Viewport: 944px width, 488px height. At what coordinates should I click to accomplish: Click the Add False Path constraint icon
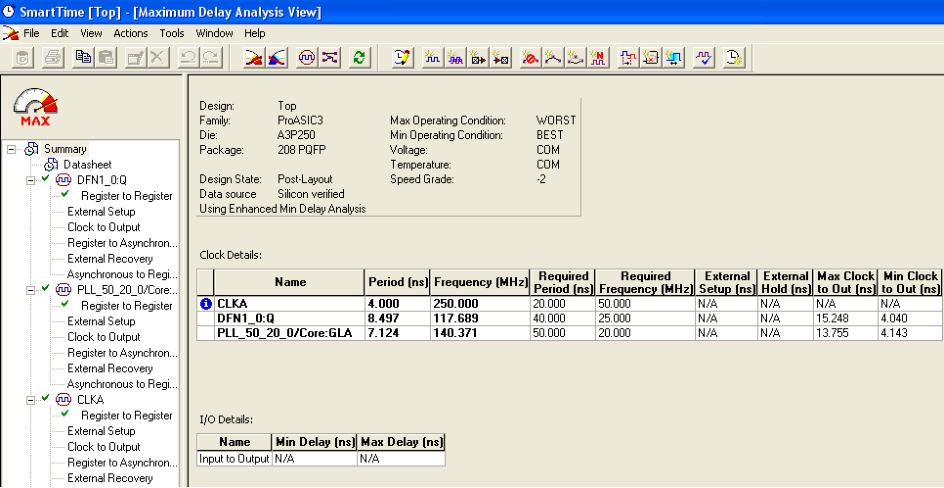(530, 58)
